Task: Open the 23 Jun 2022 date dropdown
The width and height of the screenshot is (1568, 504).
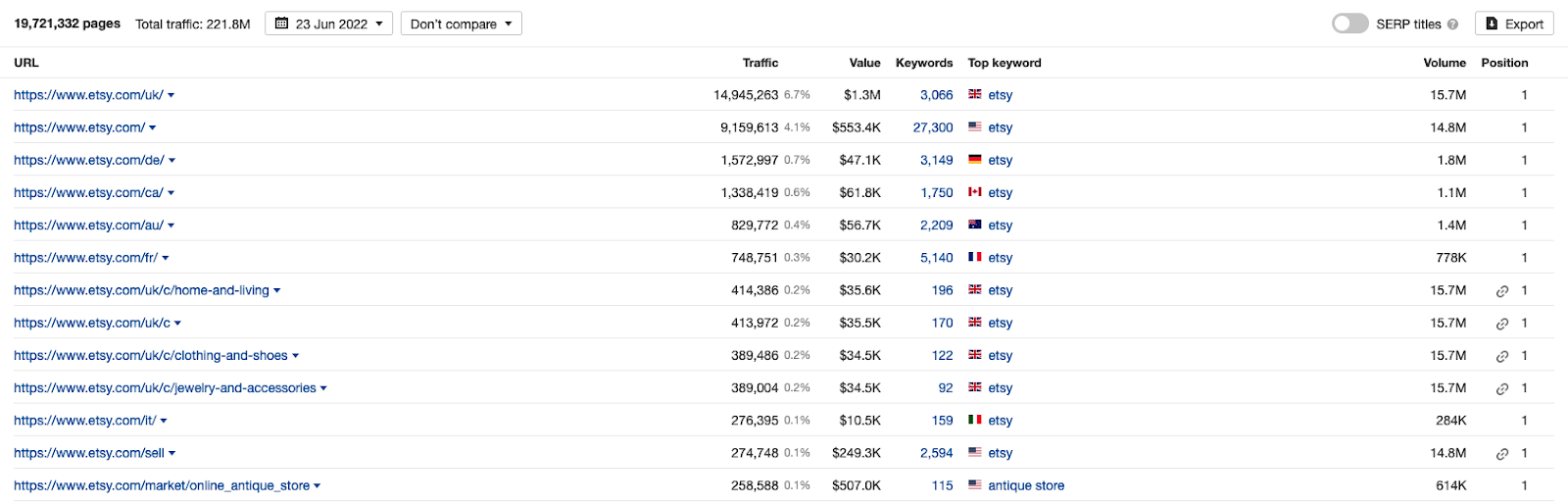Action: (x=329, y=24)
